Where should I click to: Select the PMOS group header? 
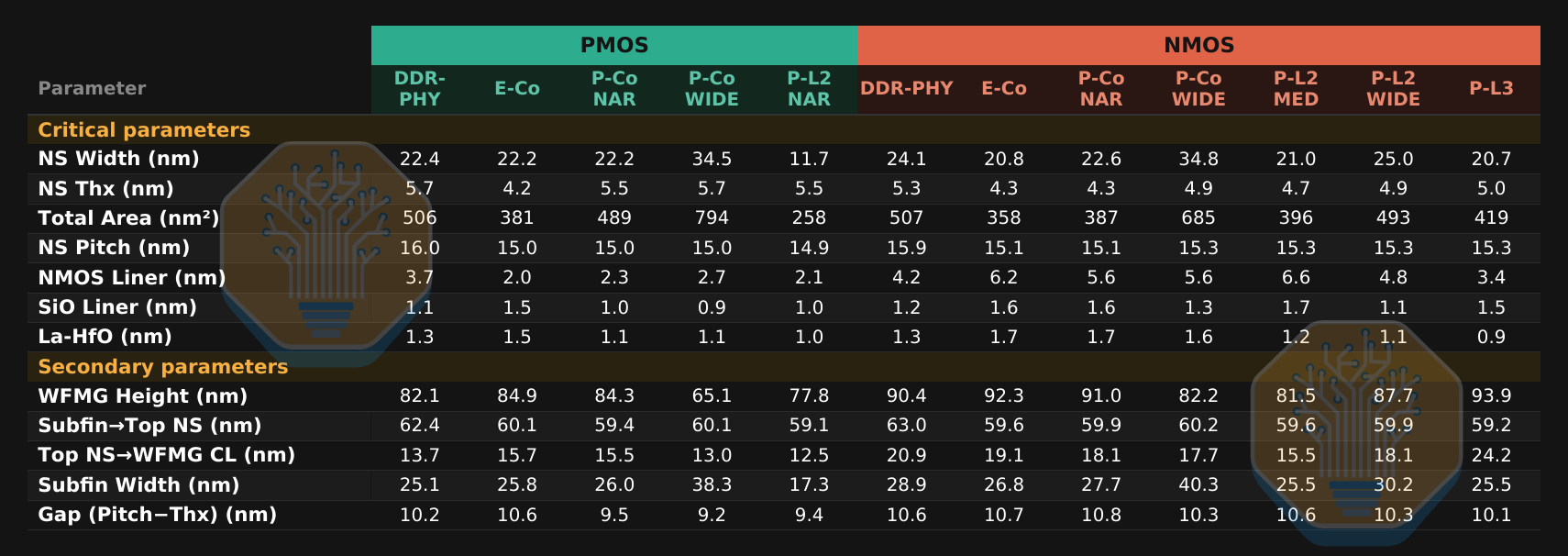tap(614, 45)
